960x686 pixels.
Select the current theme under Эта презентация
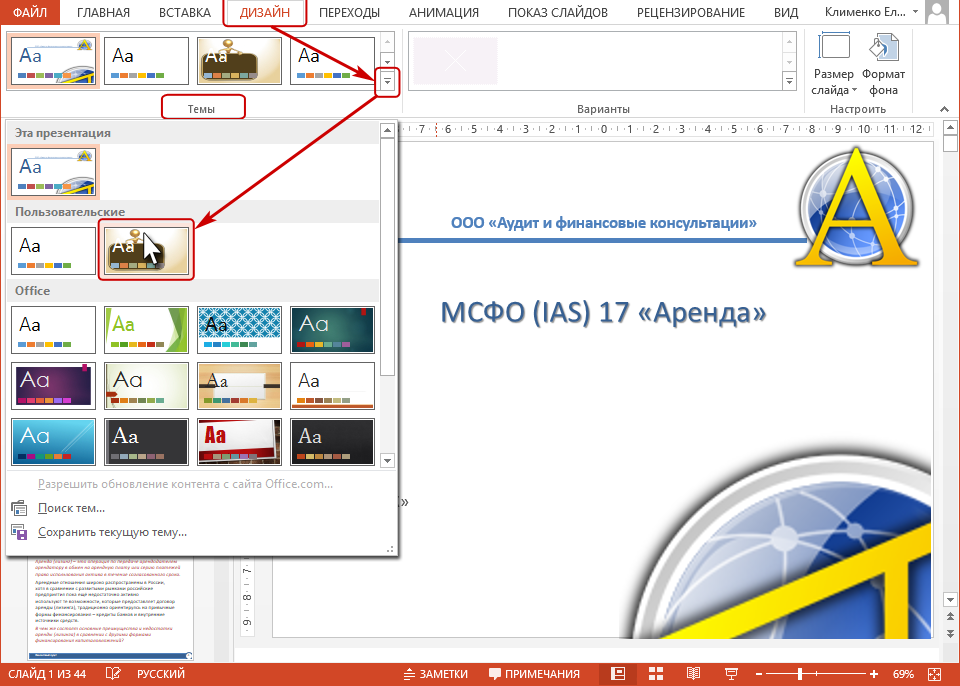tap(53, 173)
